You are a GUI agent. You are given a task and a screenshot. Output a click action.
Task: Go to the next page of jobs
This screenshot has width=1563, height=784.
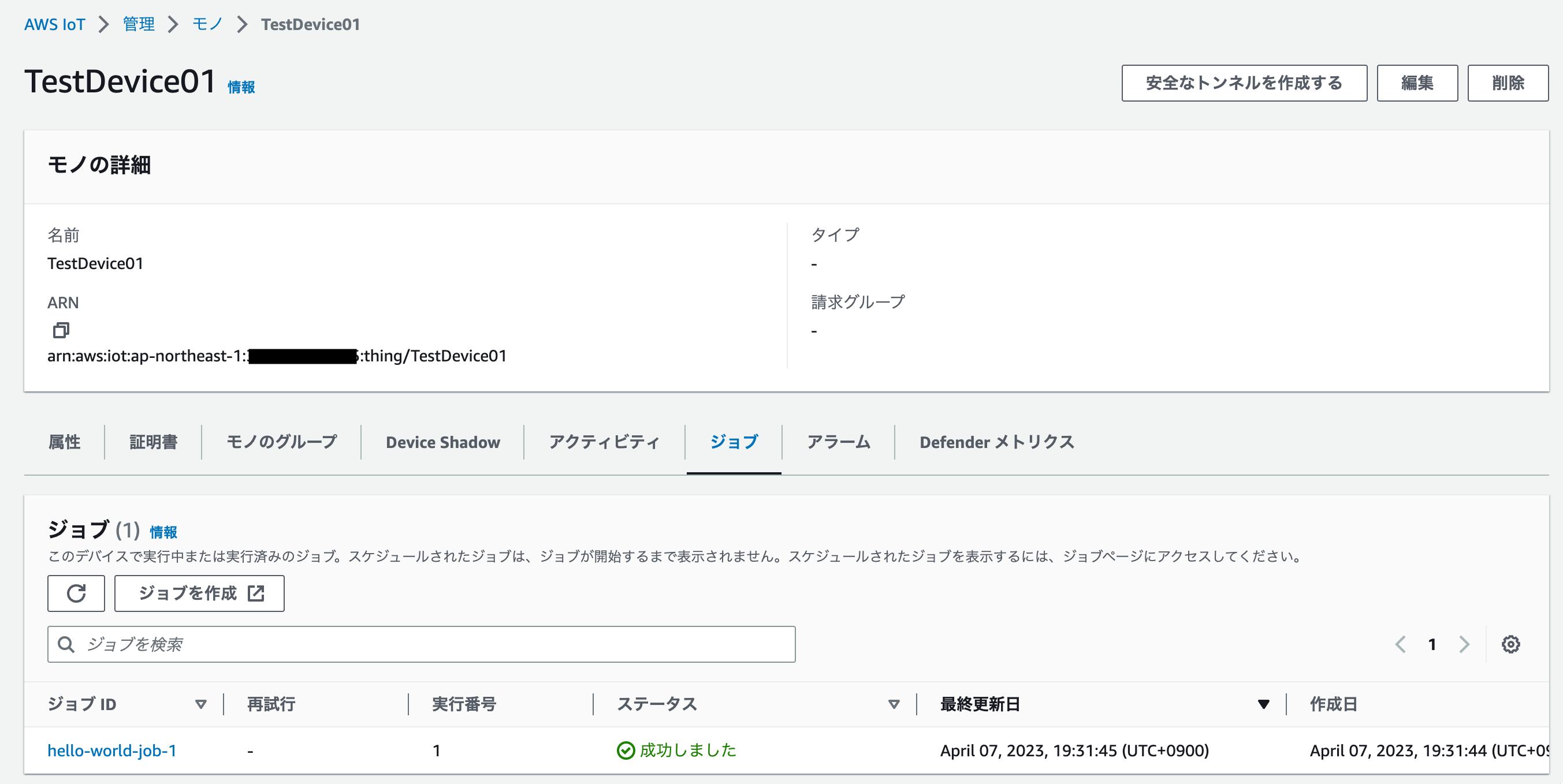tap(1464, 644)
